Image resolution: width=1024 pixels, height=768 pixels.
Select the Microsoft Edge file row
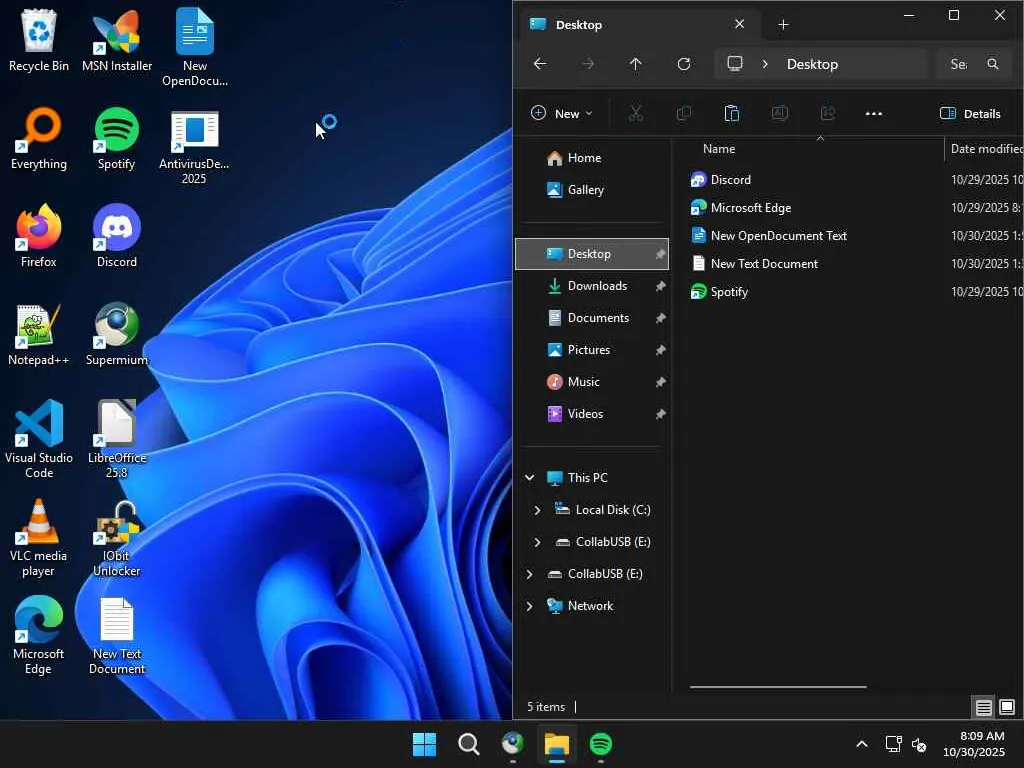[856, 208]
